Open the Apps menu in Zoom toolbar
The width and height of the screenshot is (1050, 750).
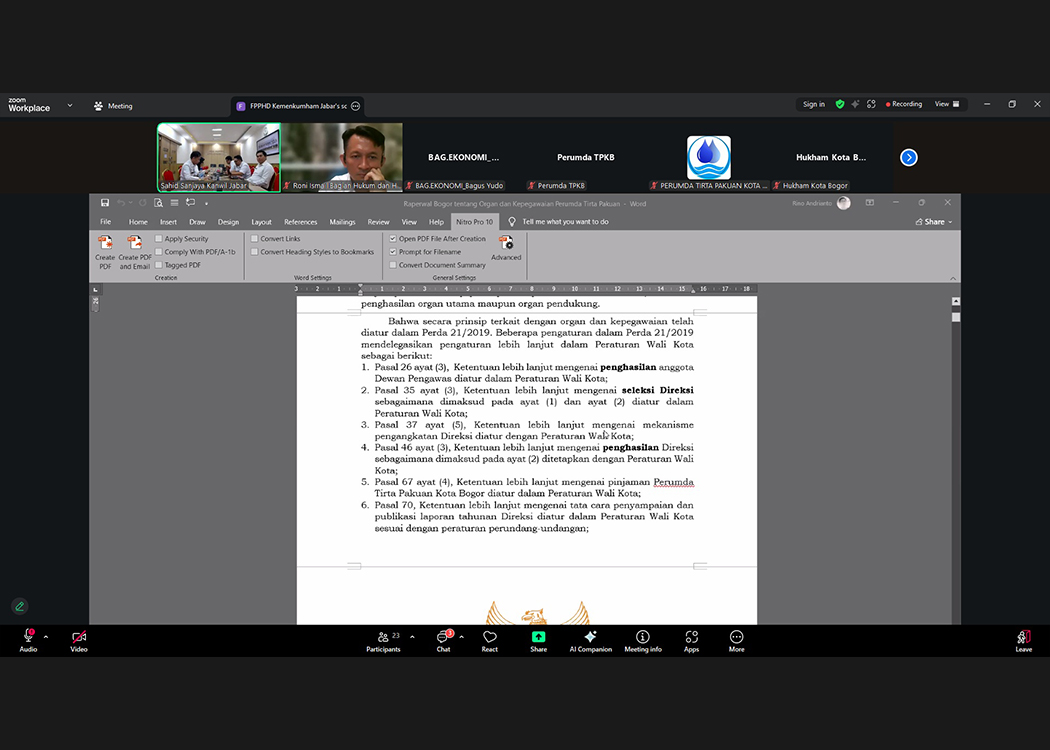691,638
